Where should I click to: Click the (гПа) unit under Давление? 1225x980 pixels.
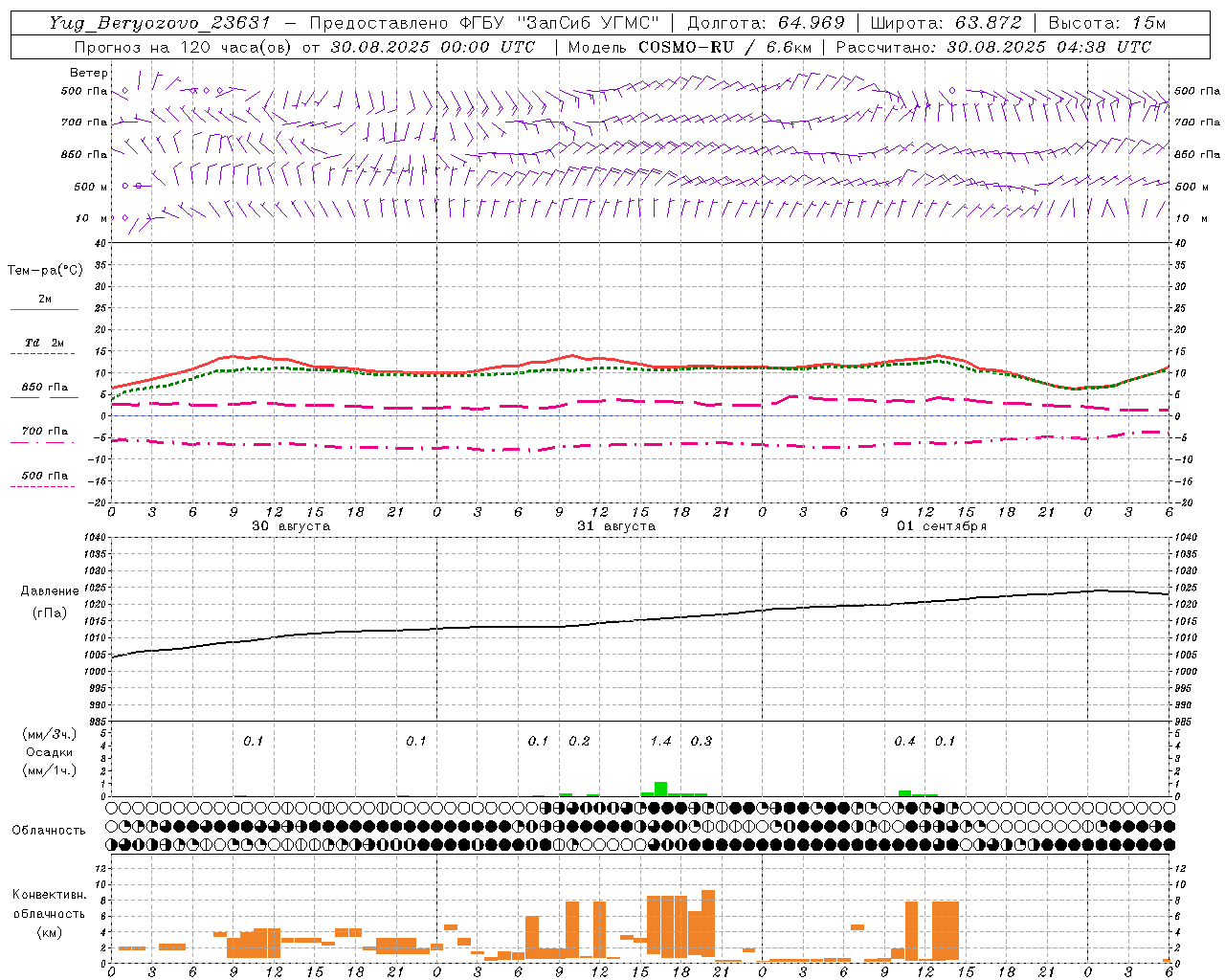point(50,613)
